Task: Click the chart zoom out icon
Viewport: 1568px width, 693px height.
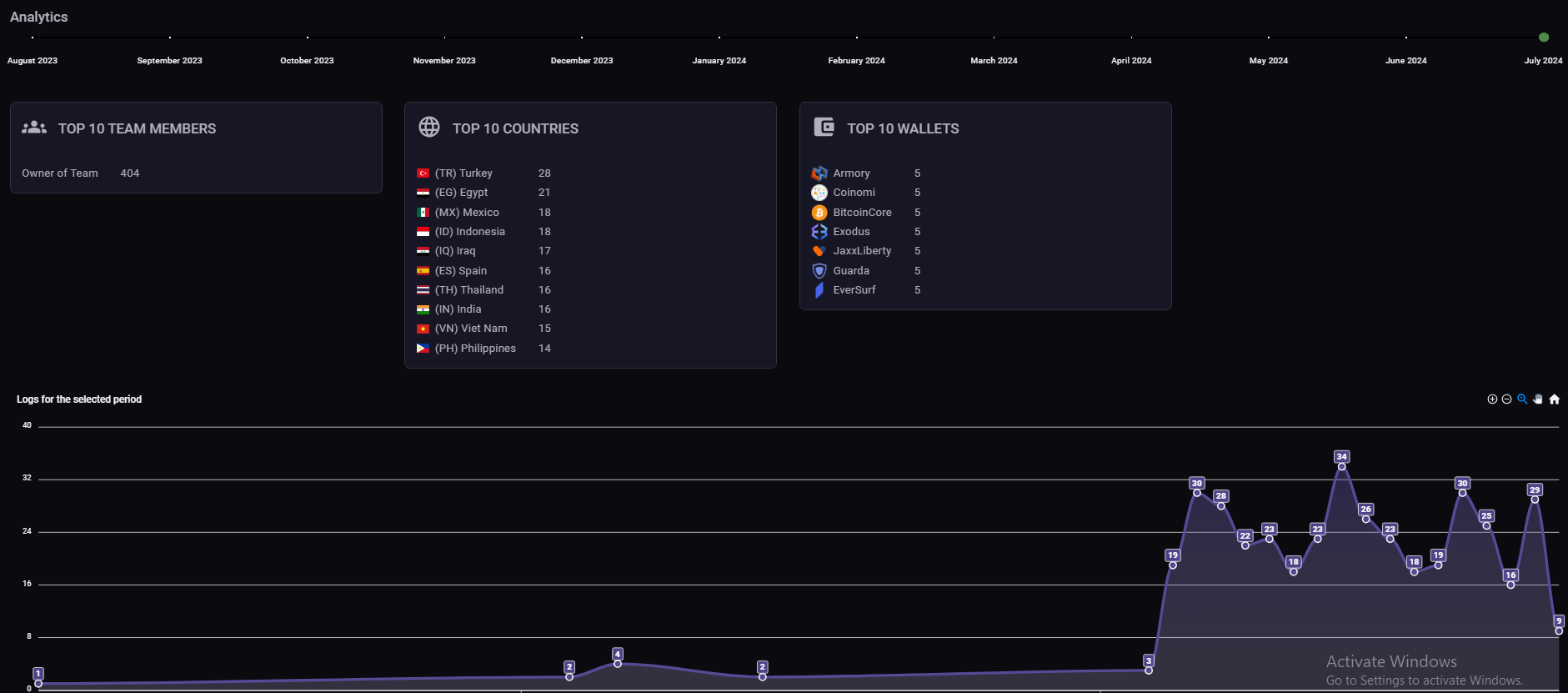Action: coord(1506,399)
